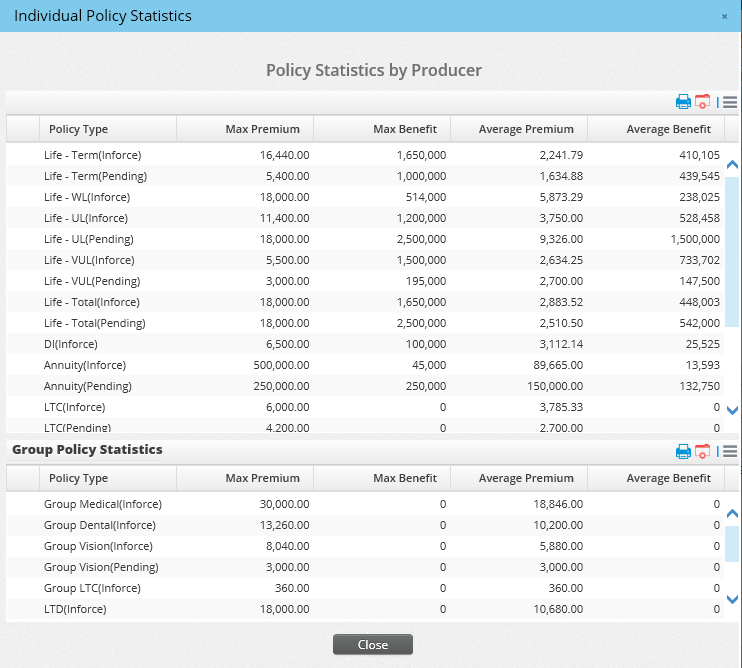
Task: Select the Life - VUL(Inforce) row label
Action: (x=89, y=260)
